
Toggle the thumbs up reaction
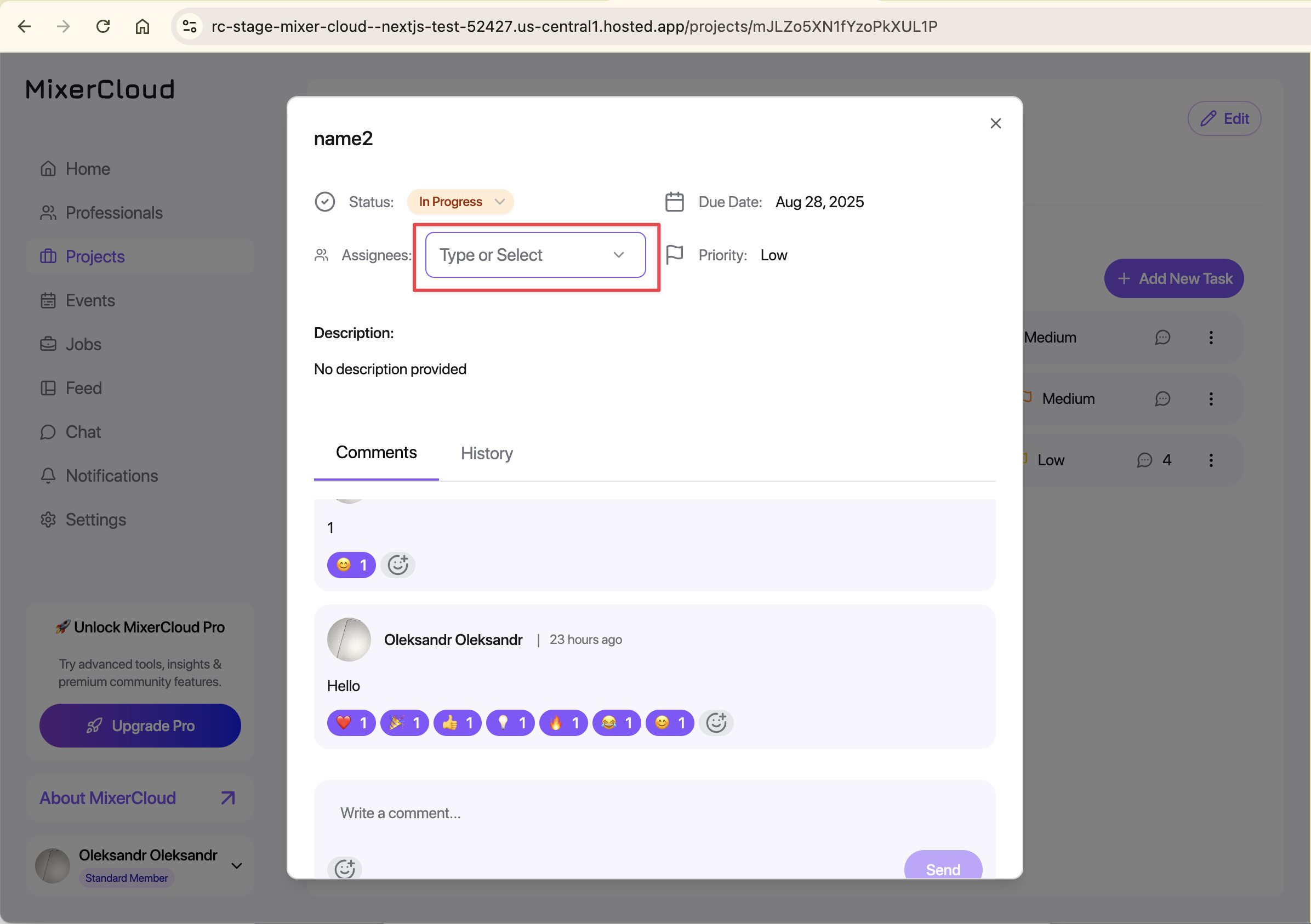point(457,723)
